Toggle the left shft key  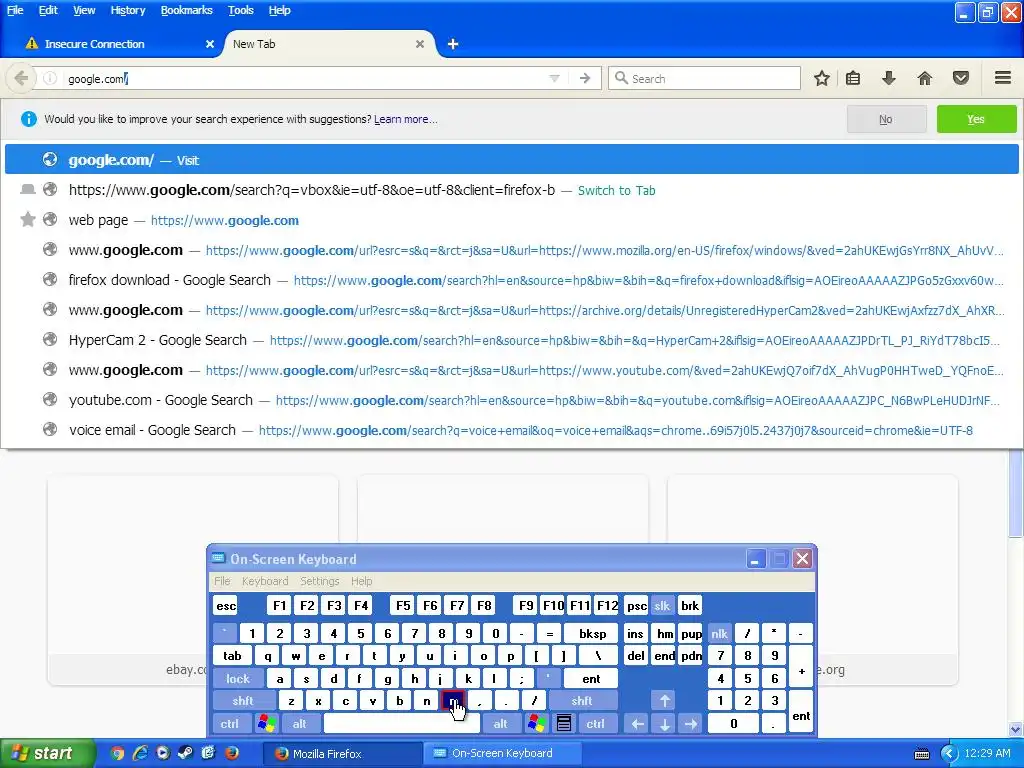(243, 701)
